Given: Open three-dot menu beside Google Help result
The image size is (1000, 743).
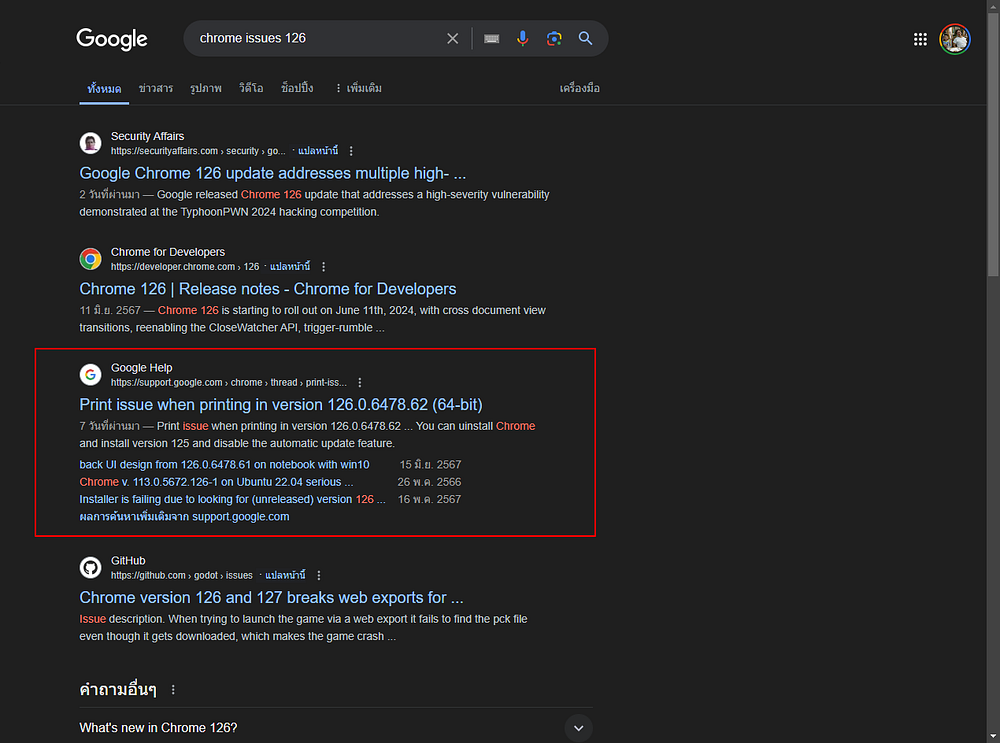Looking at the screenshot, I should (x=360, y=382).
